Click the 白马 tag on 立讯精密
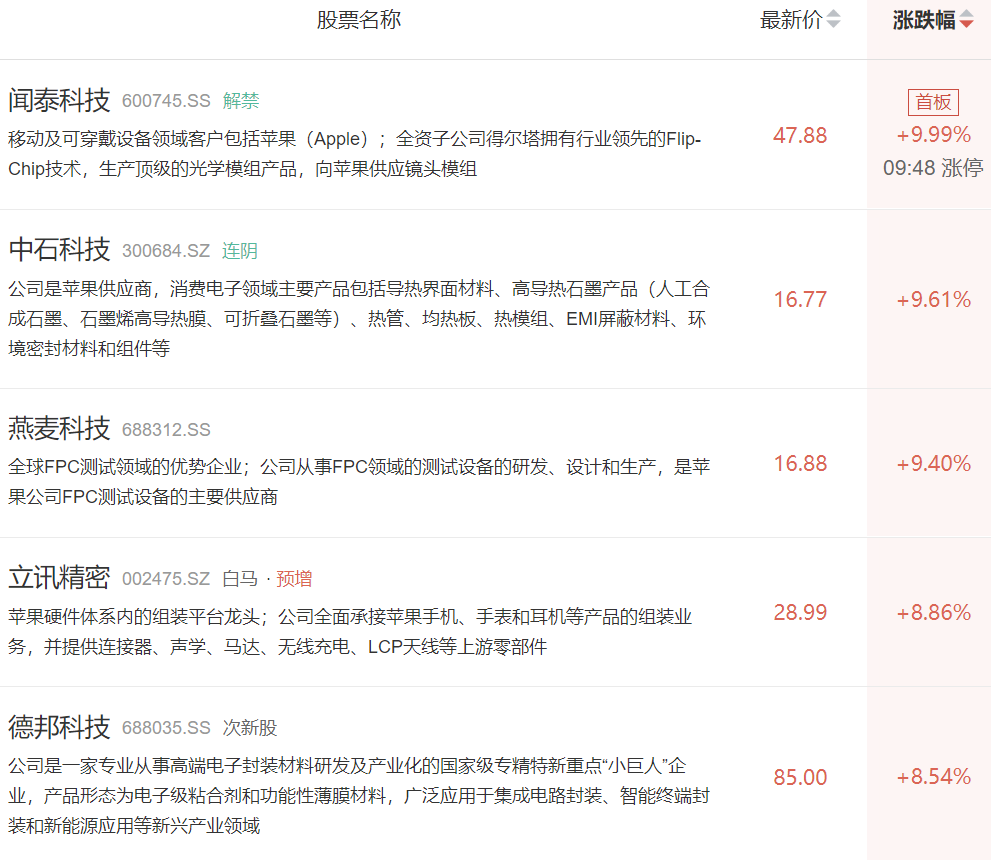991x860 pixels. coord(240,579)
